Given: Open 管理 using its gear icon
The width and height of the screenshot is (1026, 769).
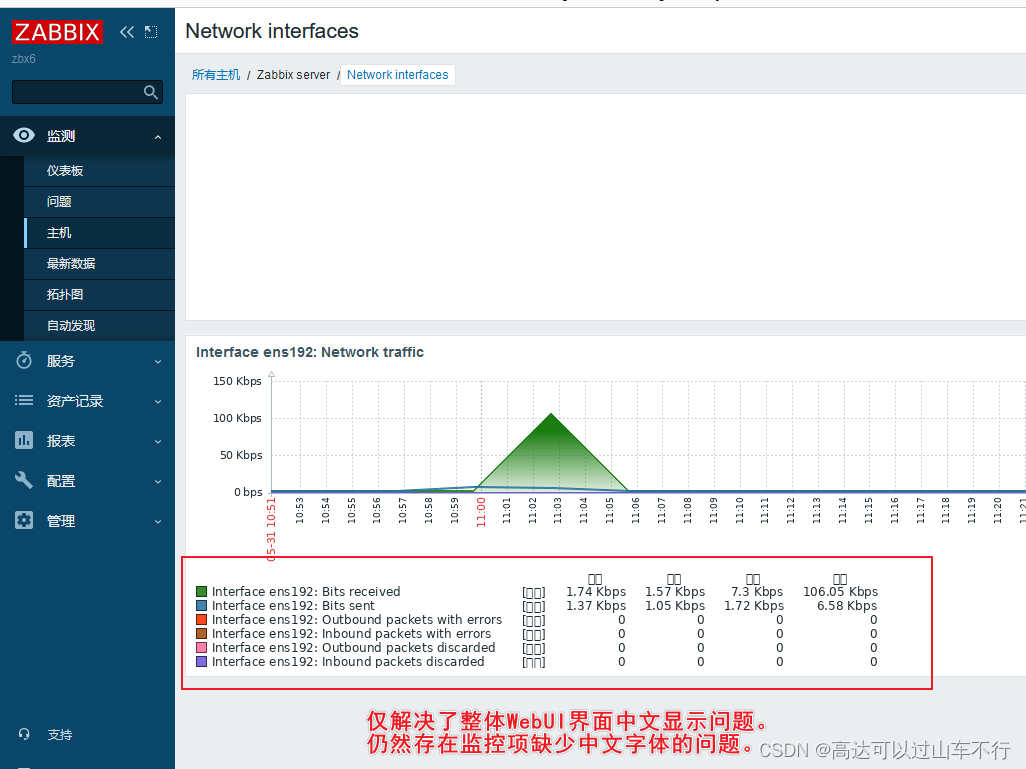Looking at the screenshot, I should pyautogui.click(x=23, y=520).
